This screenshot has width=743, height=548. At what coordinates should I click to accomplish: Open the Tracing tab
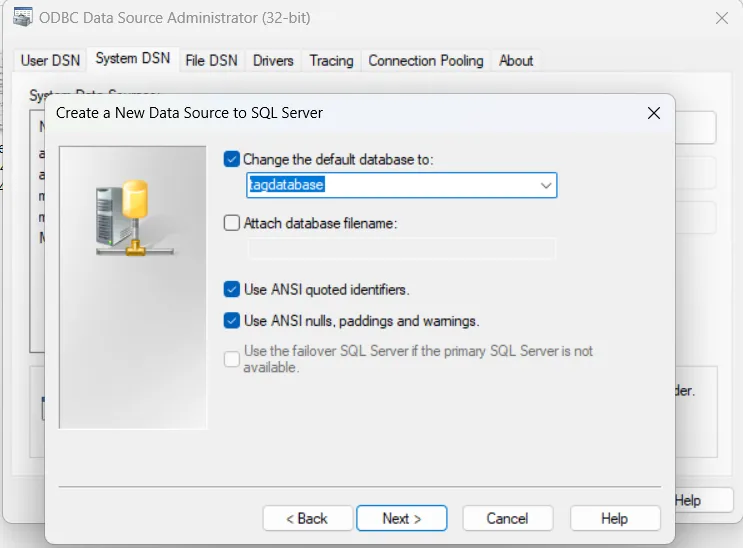(x=331, y=60)
